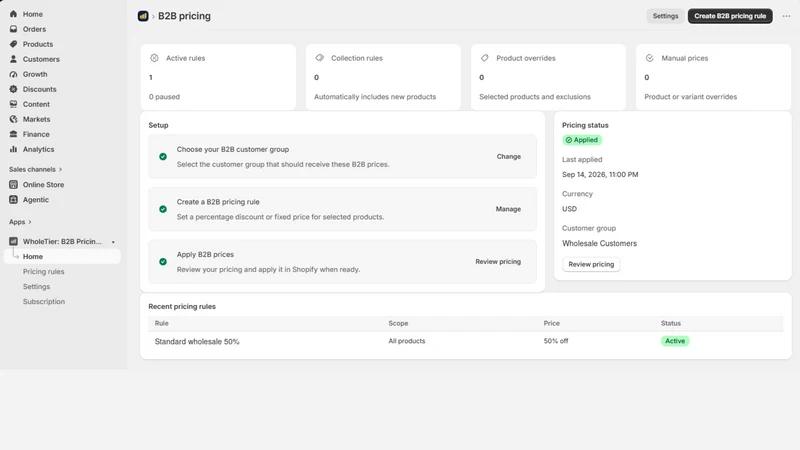Click the Markets globe icon

click(x=13, y=119)
